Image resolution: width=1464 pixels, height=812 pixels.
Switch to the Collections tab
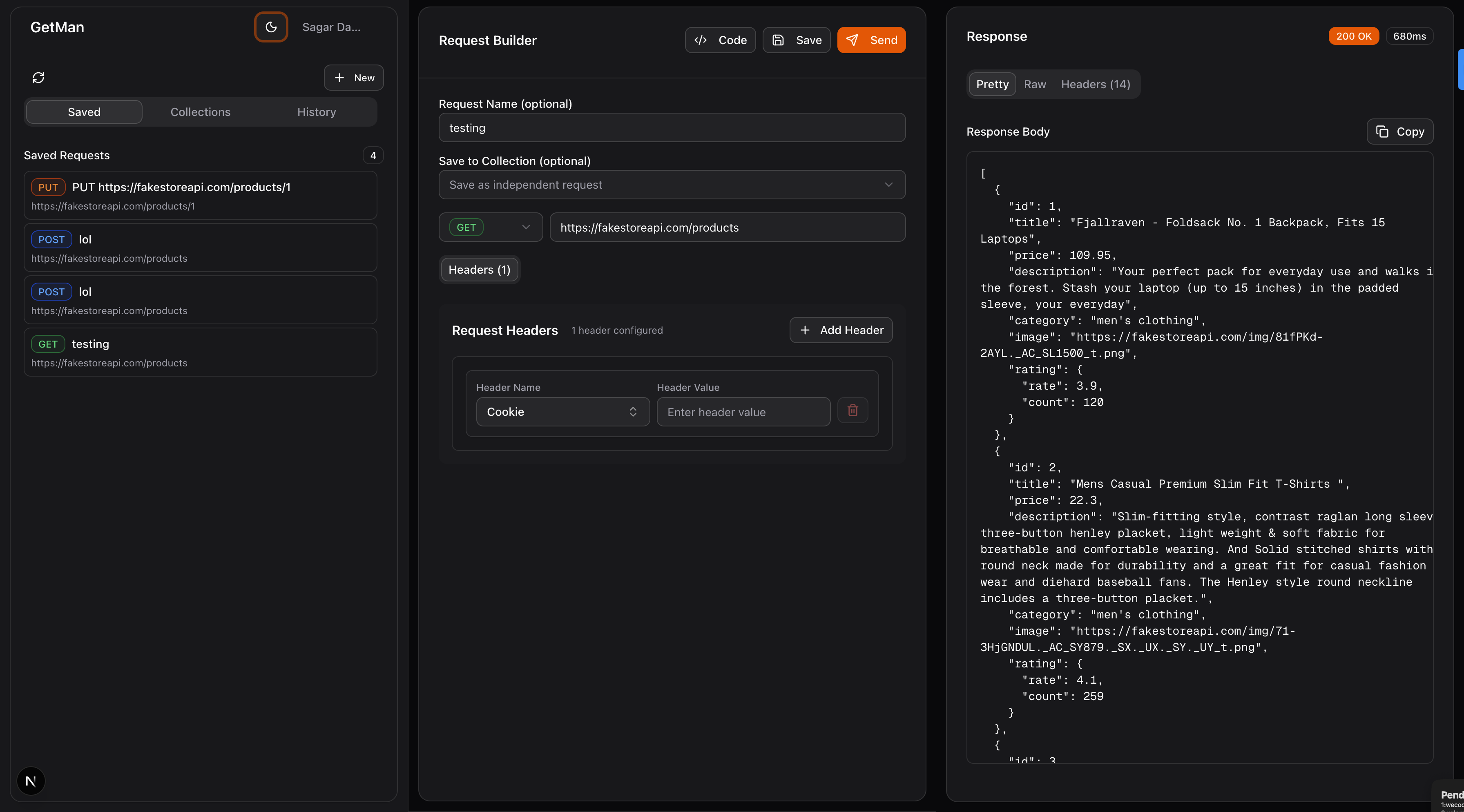coord(201,112)
